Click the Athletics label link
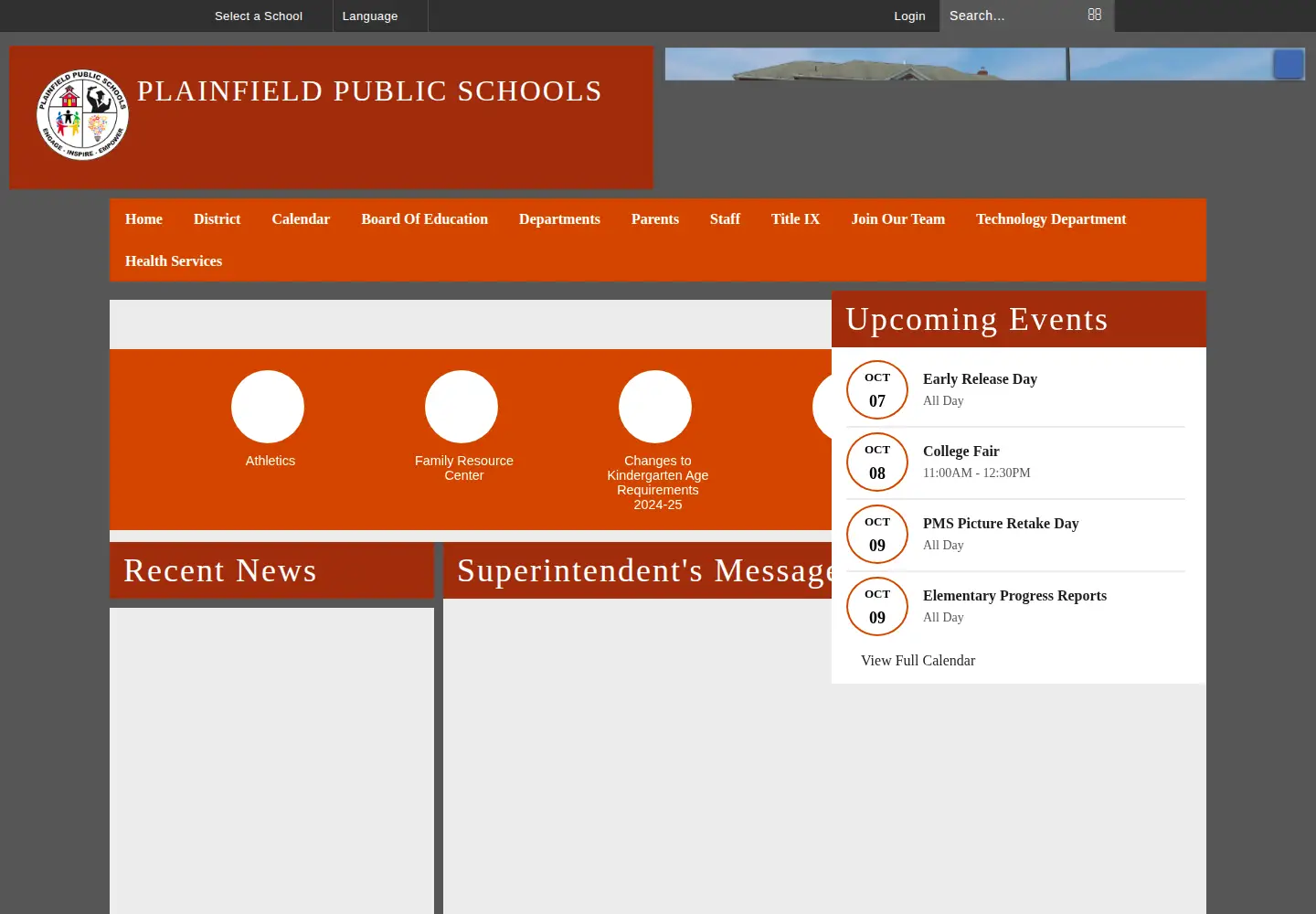 (271, 461)
